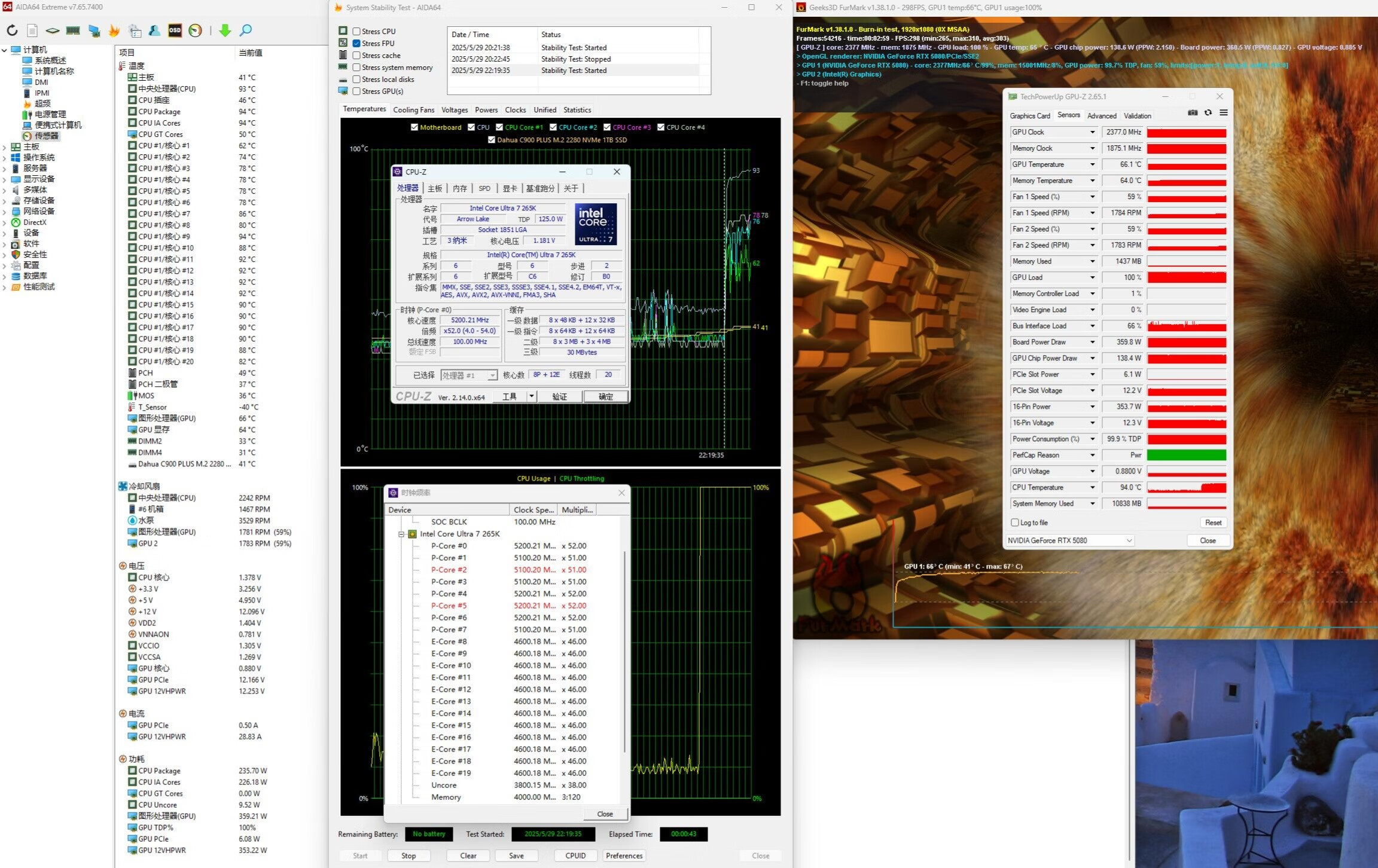Open the AIDA64 report page icon
This screenshot has height=868, width=1378.
32,30
